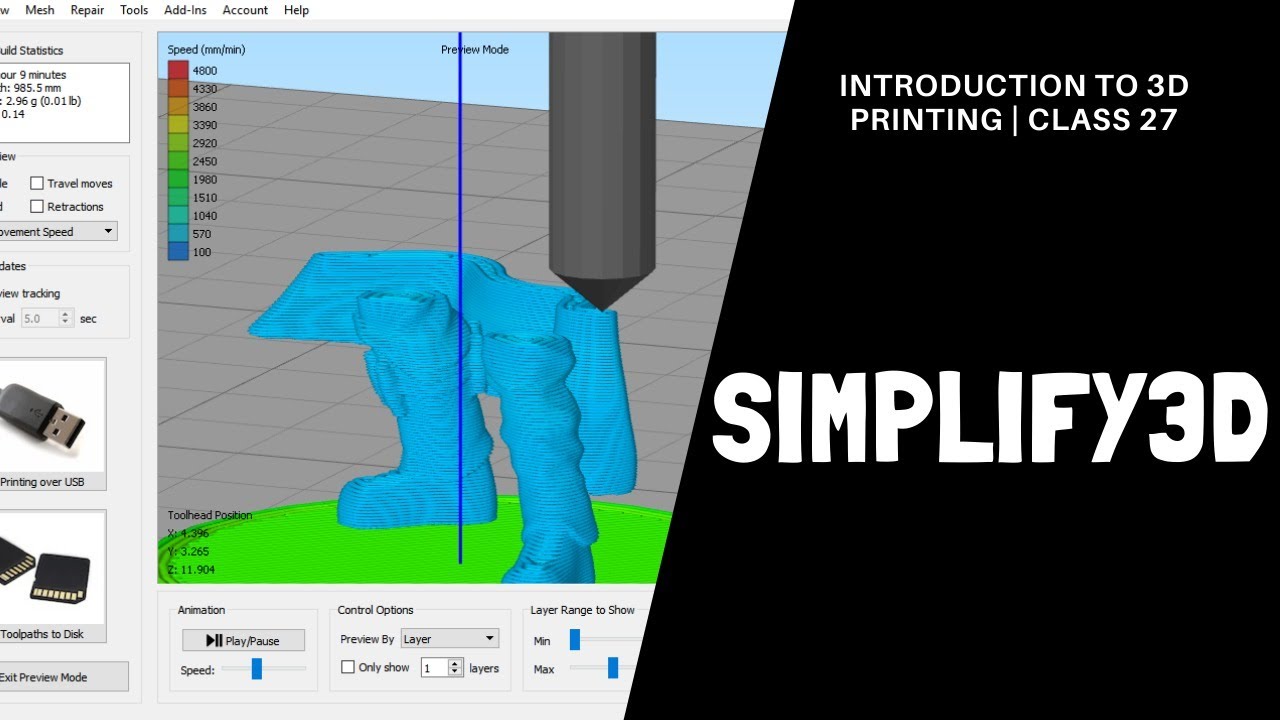Screen dimensions: 1280x720
Task: Click the update interval 5.0 field
Action: pyautogui.click(x=40, y=318)
